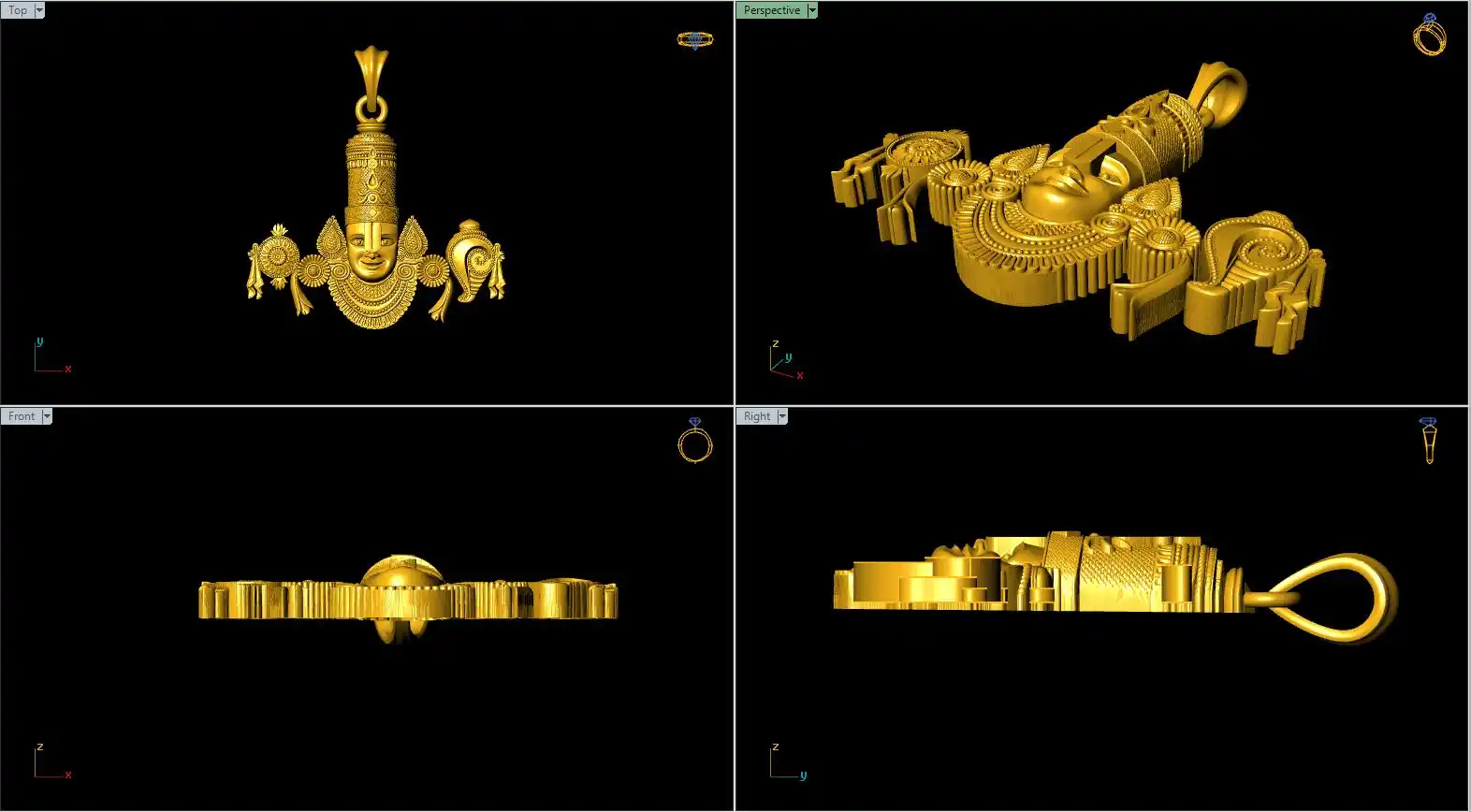The height and width of the screenshot is (812, 1471).
Task: Click the ring icon in Perspective viewport corner
Action: [x=1429, y=36]
